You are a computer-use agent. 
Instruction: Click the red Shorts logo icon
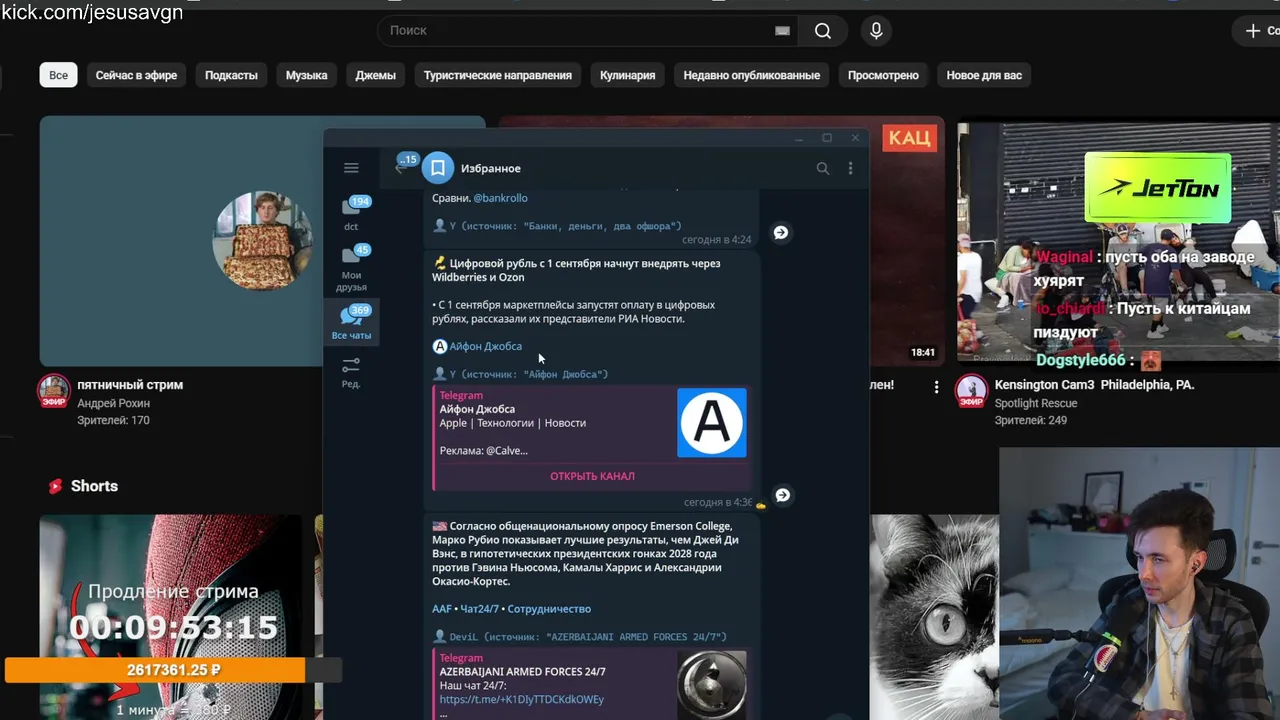55,486
